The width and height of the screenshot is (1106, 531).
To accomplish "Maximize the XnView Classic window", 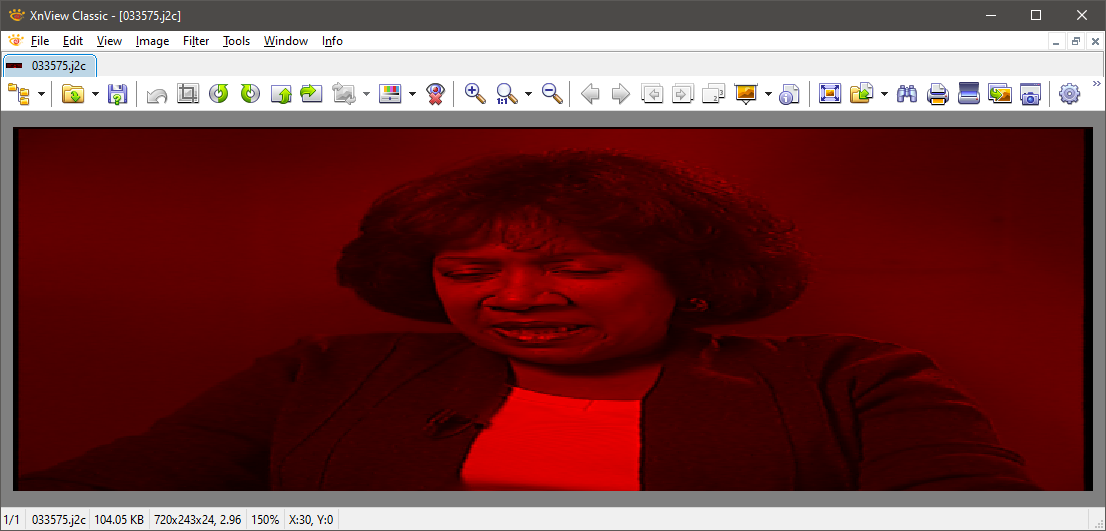I will pyautogui.click(x=1035, y=15).
